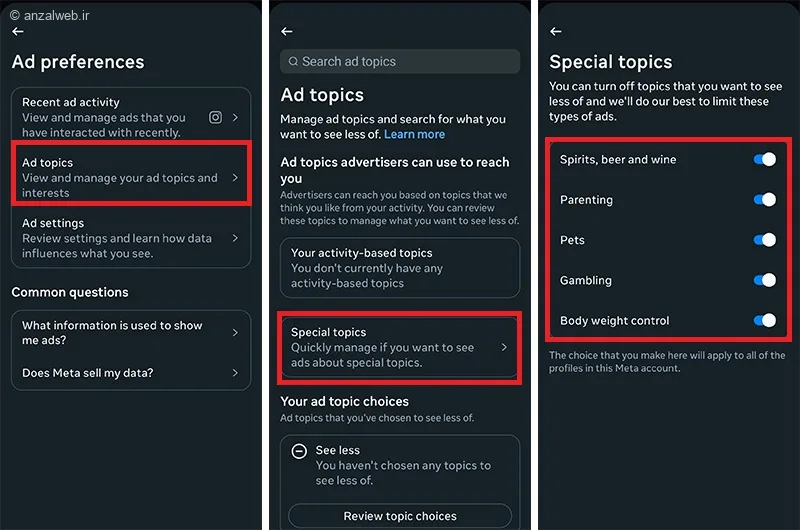This screenshot has height=530, width=800.
Task: Tap back arrow above the search ad topics field
Action: click(x=288, y=32)
